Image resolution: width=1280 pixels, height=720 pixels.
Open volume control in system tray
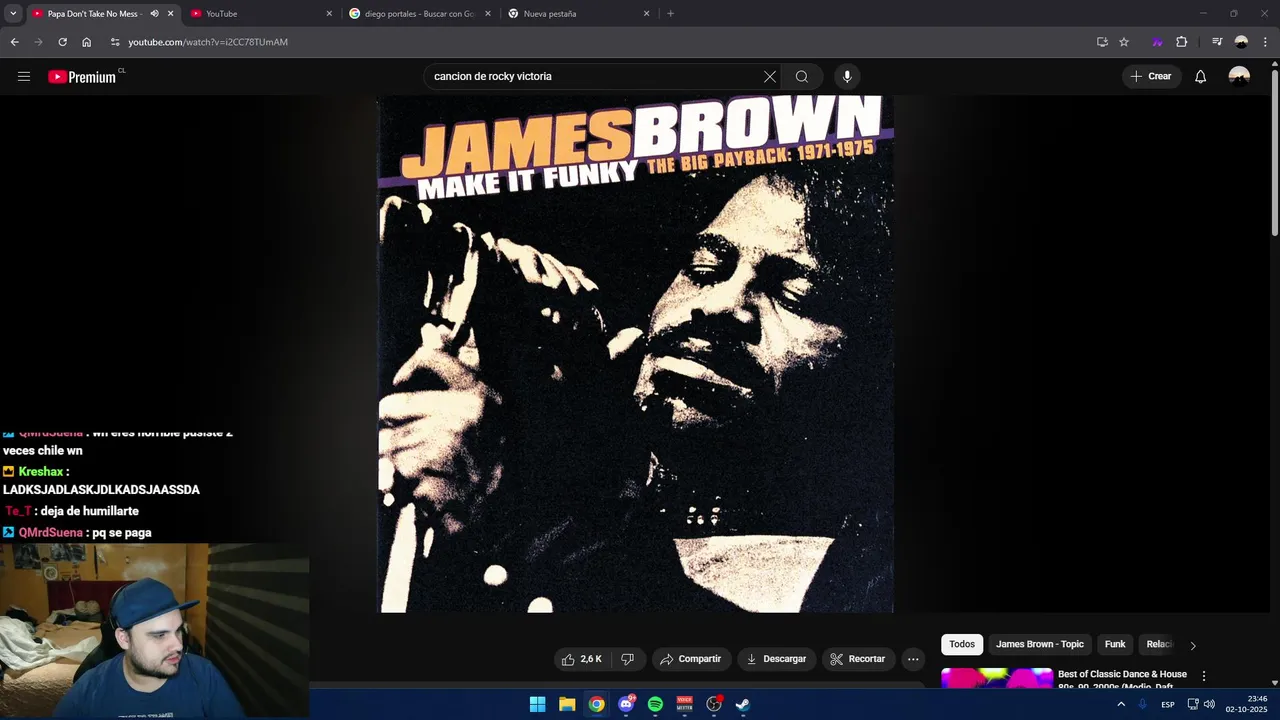point(1209,704)
